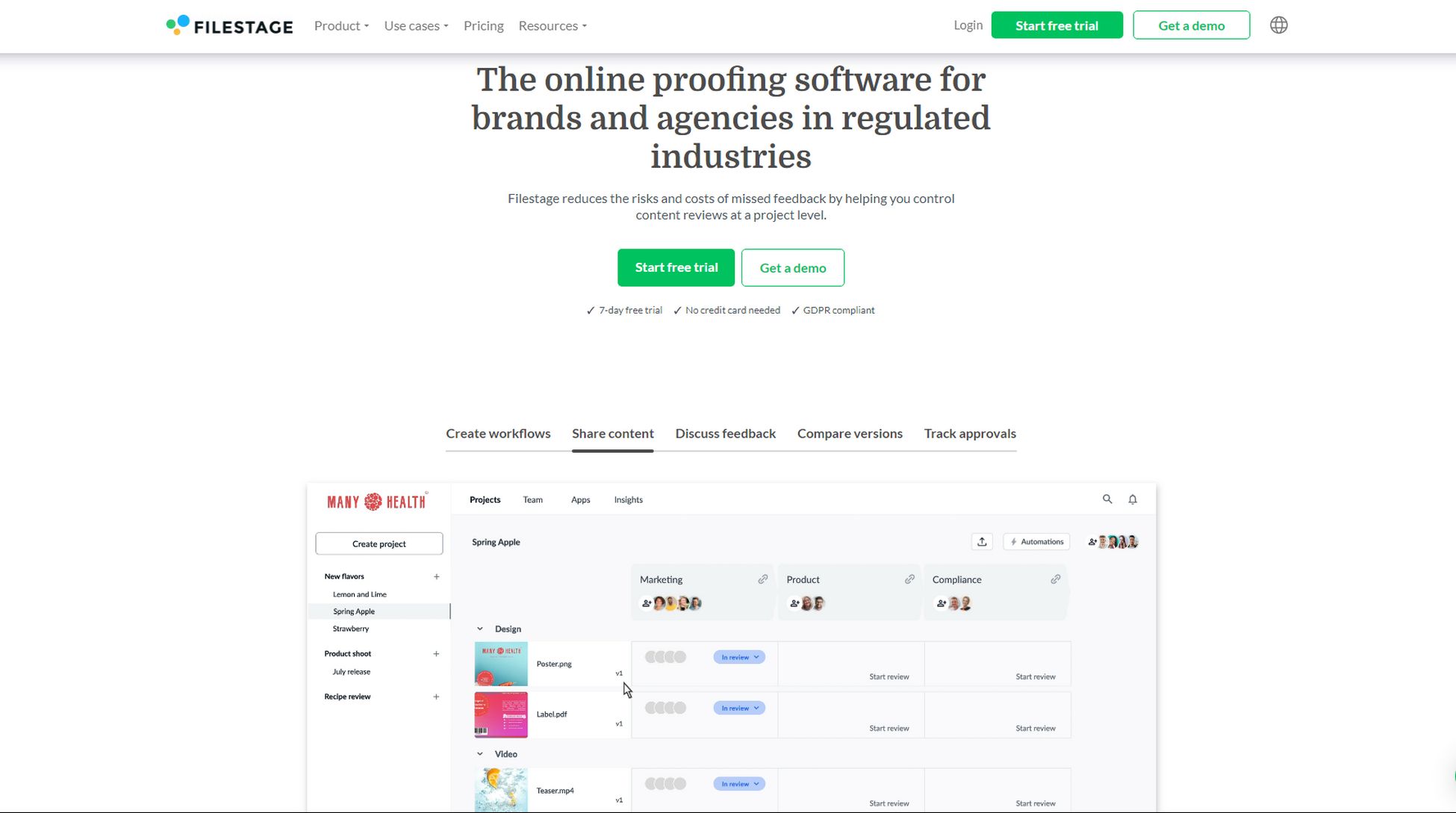Image resolution: width=1456 pixels, height=813 pixels.
Task: Click the Start free trial button
Action: pos(676,267)
